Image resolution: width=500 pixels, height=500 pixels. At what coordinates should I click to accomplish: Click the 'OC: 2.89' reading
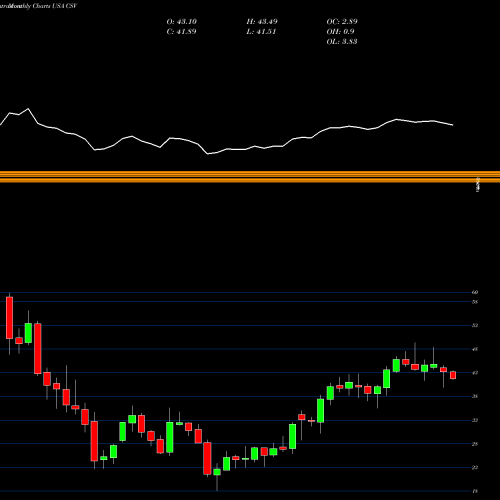(x=342, y=22)
